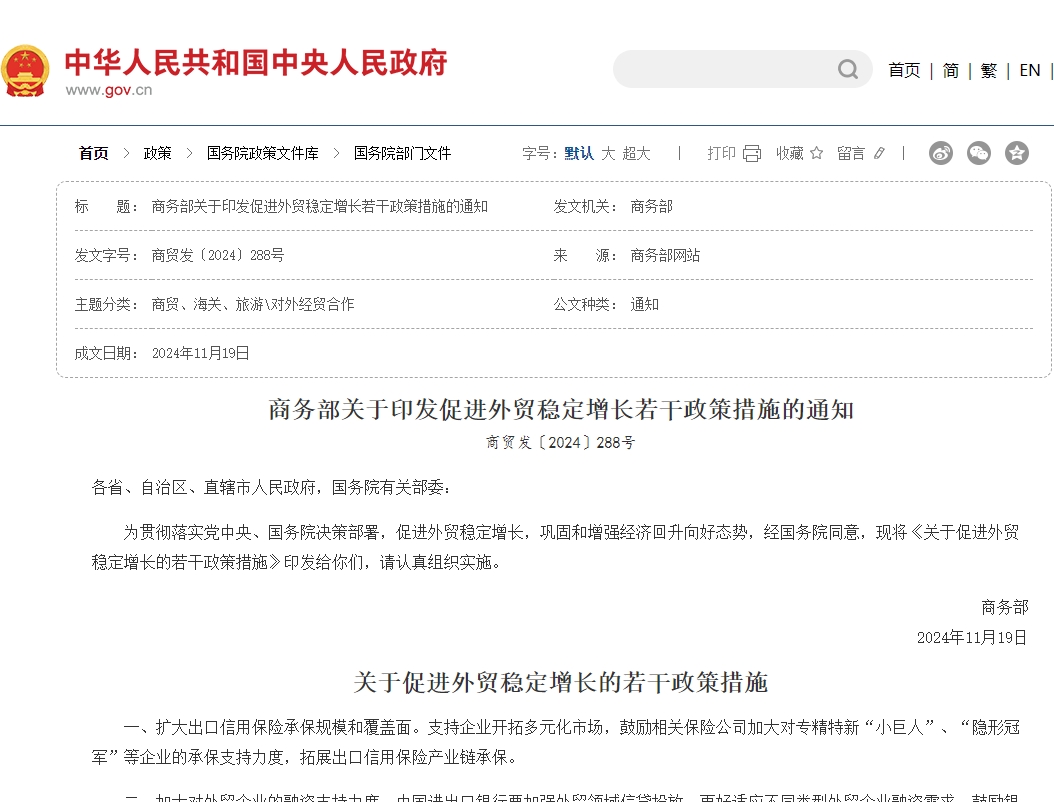Switch to the EN English version
1054x802 pixels.
[x=1029, y=70]
